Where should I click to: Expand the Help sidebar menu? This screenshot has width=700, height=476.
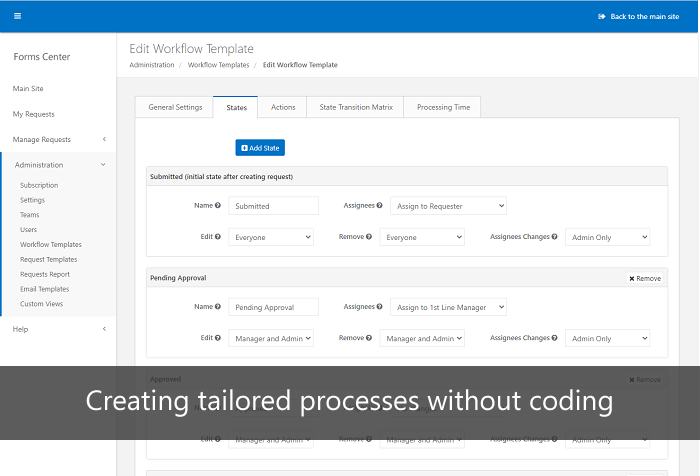click(x=58, y=329)
